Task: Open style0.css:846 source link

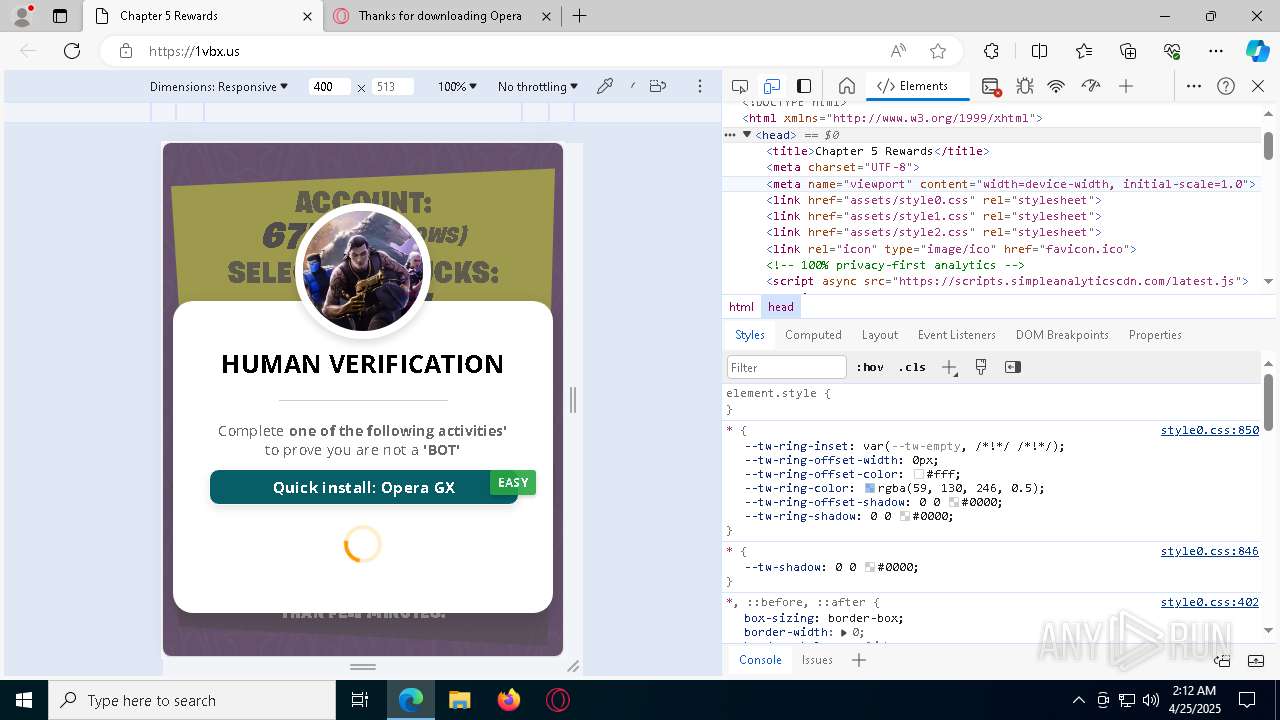Action: pos(1209,552)
